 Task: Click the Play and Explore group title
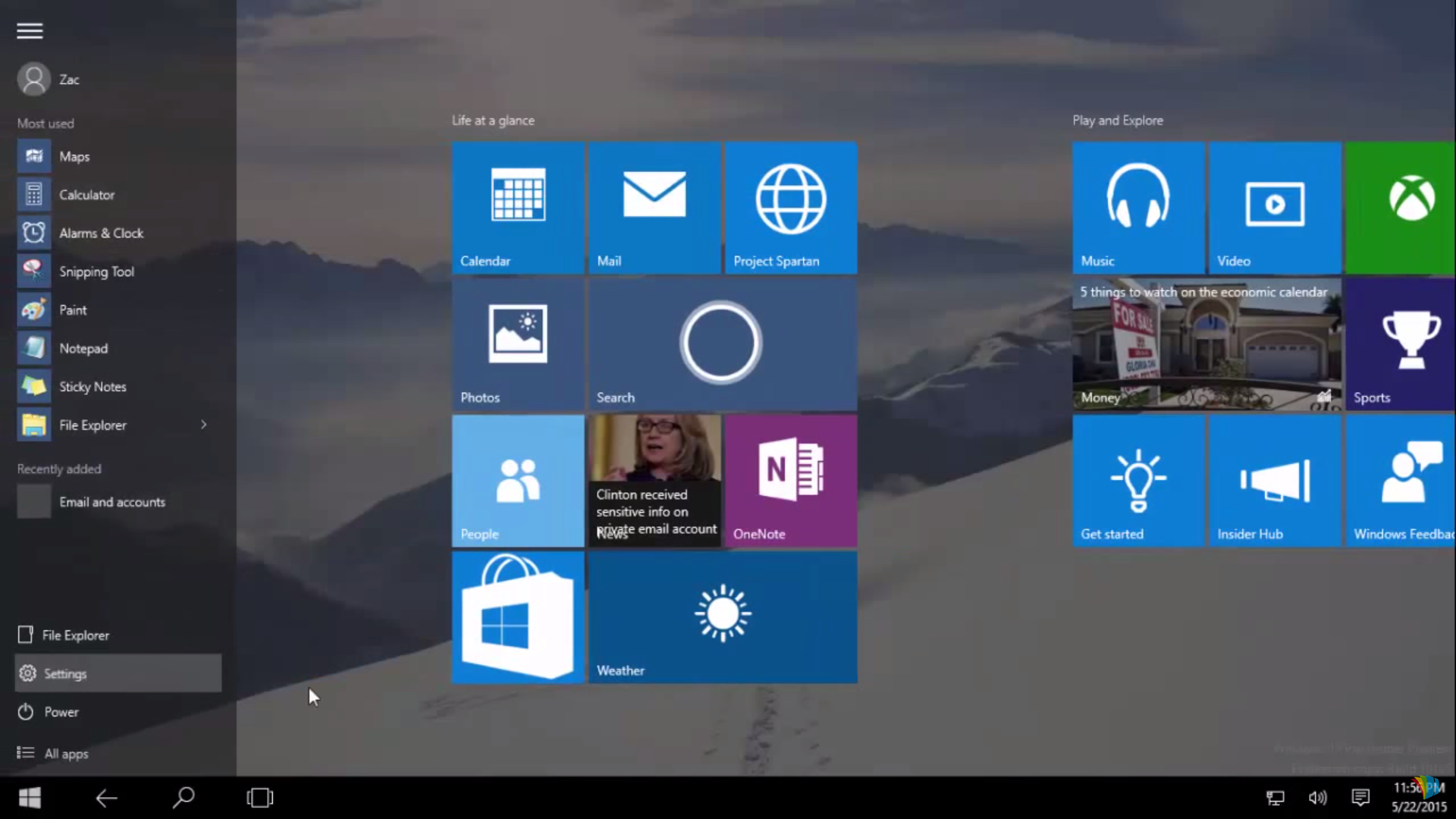pos(1118,121)
